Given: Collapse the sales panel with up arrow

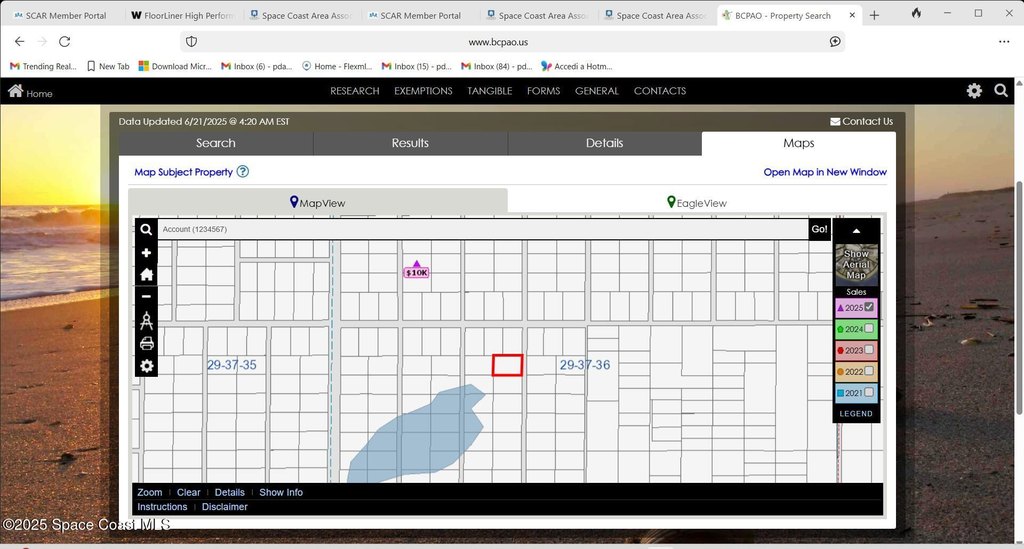Looking at the screenshot, I should point(856,231).
